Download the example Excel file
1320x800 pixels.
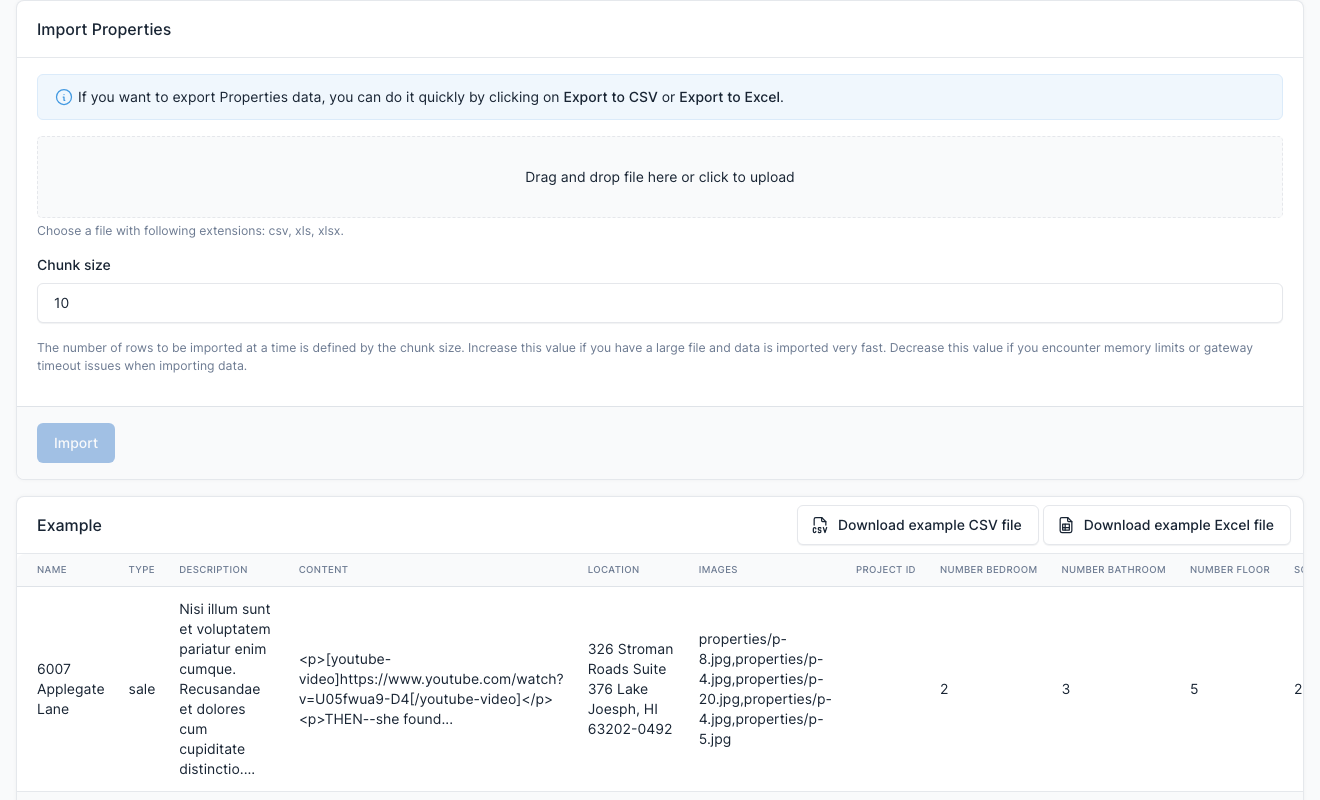1166,525
